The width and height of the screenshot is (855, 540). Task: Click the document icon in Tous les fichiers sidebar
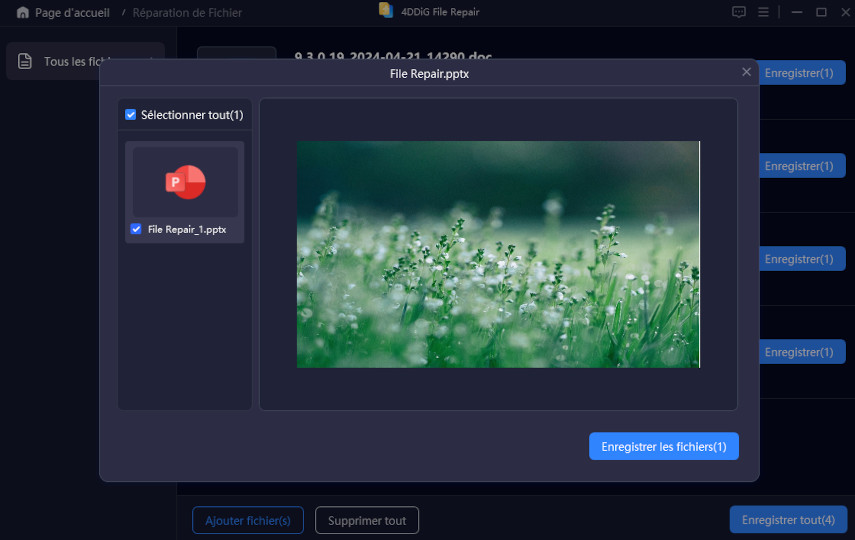(25, 61)
